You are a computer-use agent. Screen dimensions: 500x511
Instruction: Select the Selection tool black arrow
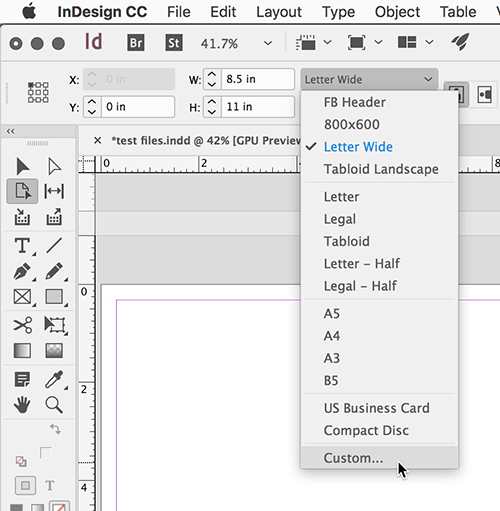22,166
